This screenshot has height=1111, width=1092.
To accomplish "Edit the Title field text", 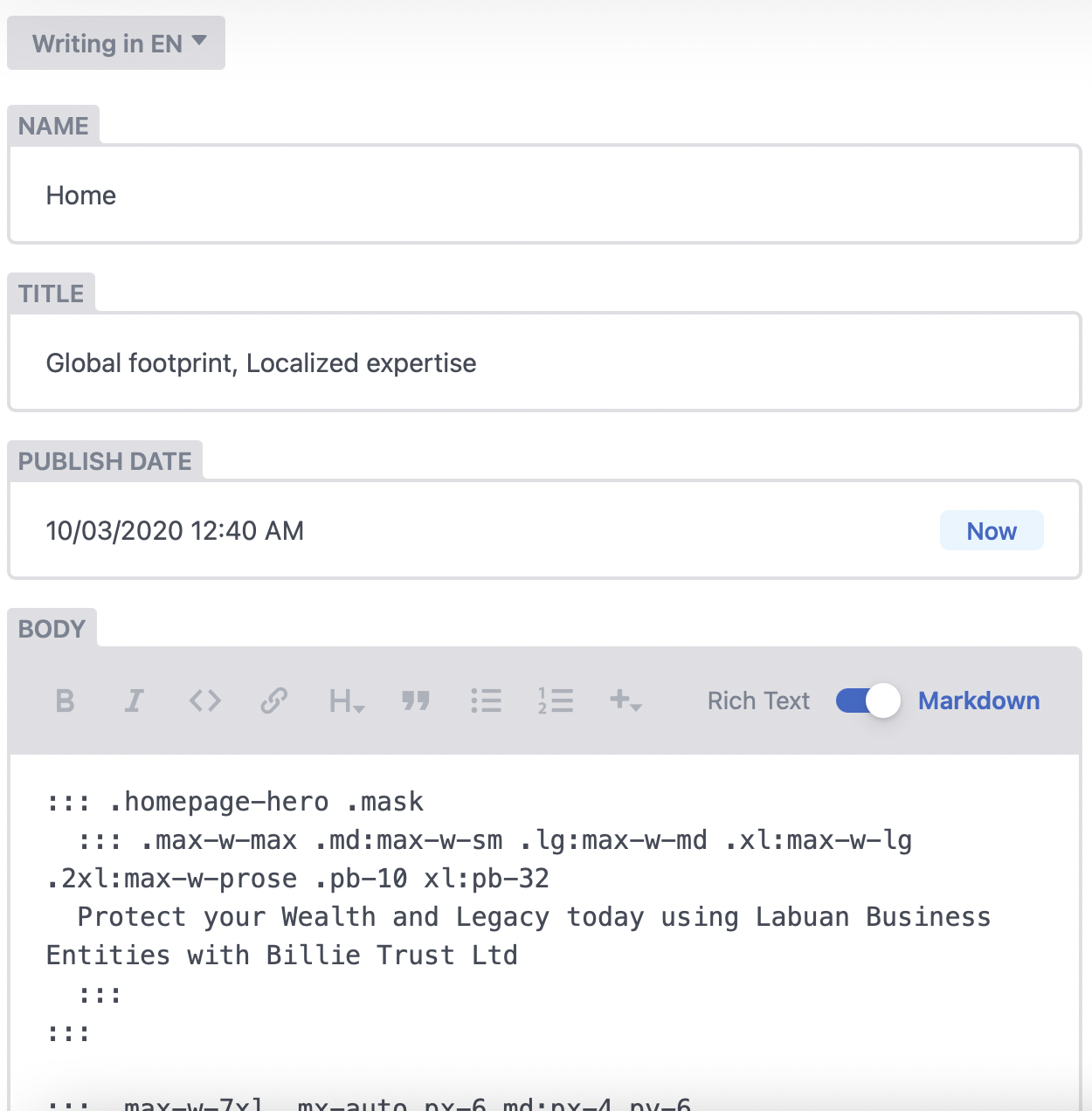I will (x=543, y=362).
